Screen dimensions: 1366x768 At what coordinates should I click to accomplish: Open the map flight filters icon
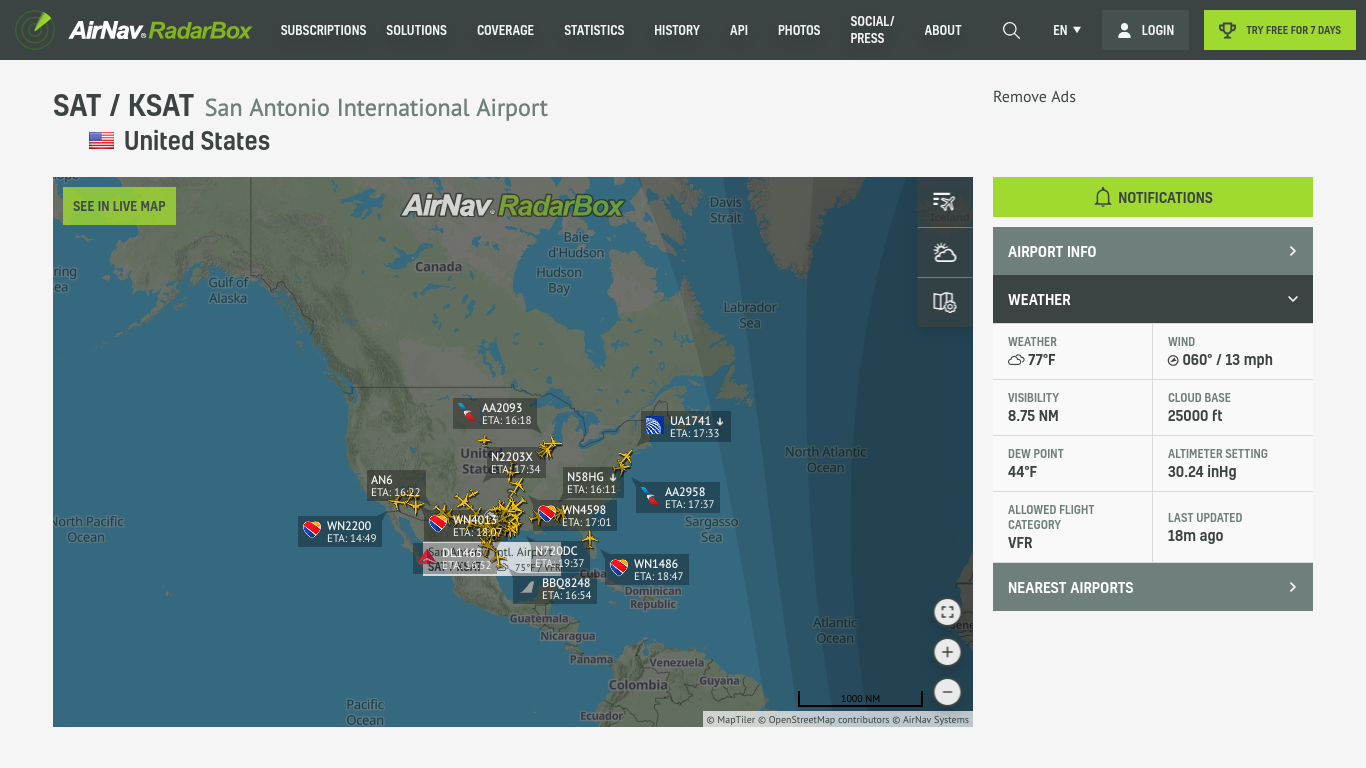(945, 202)
